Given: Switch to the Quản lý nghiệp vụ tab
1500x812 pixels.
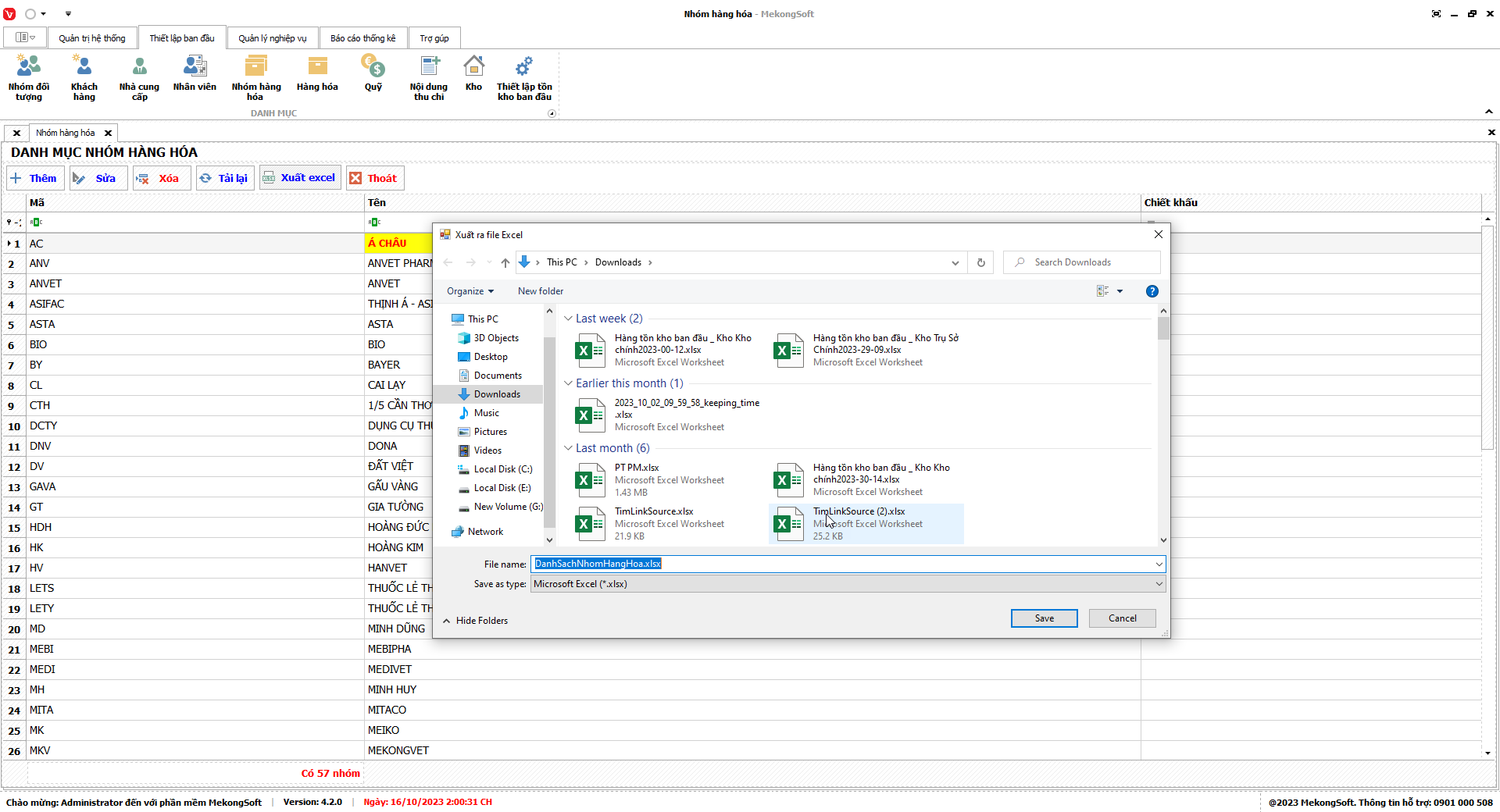Looking at the screenshot, I should (x=272, y=38).
